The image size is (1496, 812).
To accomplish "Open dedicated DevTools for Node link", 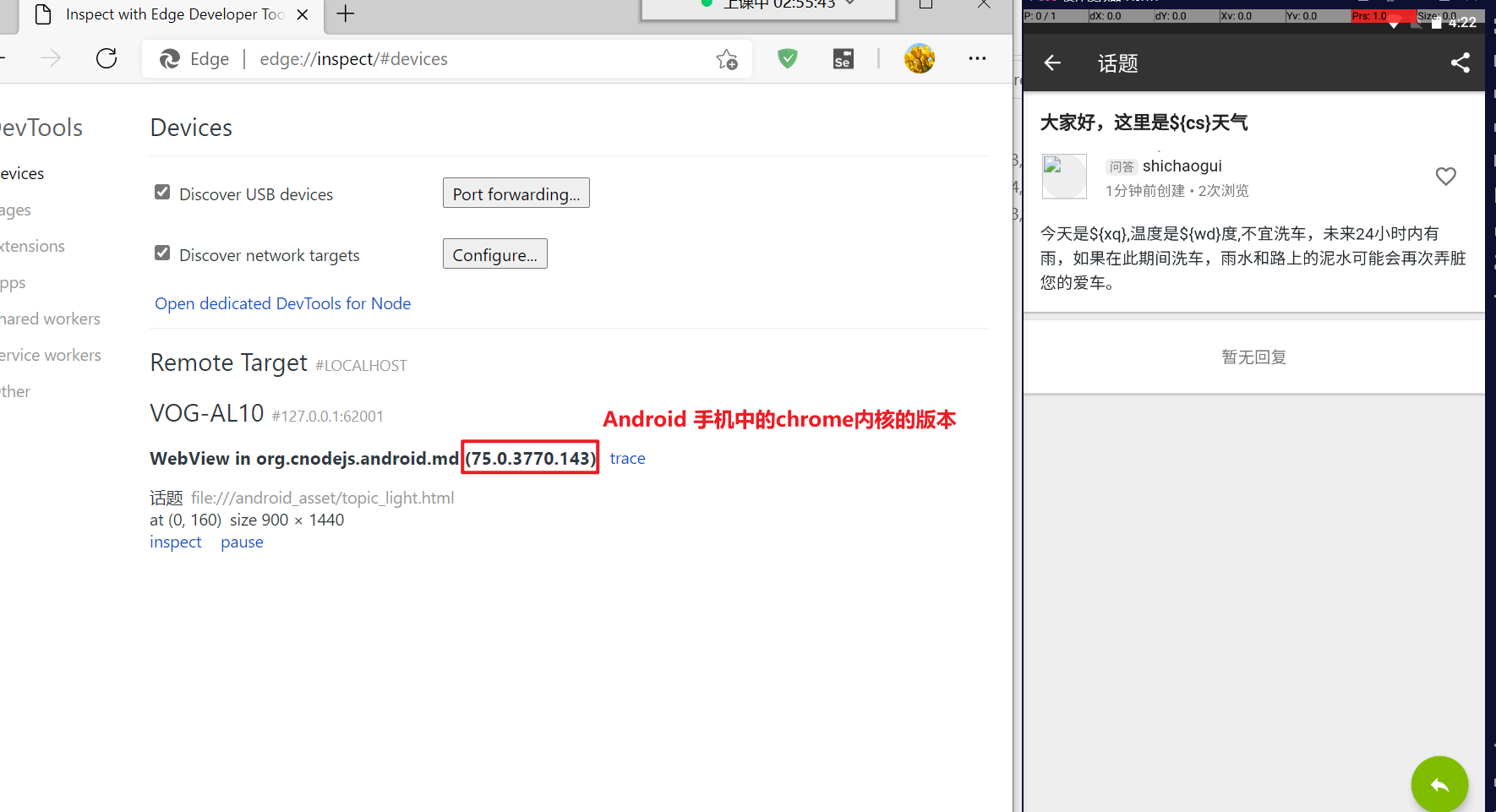I will [282, 303].
